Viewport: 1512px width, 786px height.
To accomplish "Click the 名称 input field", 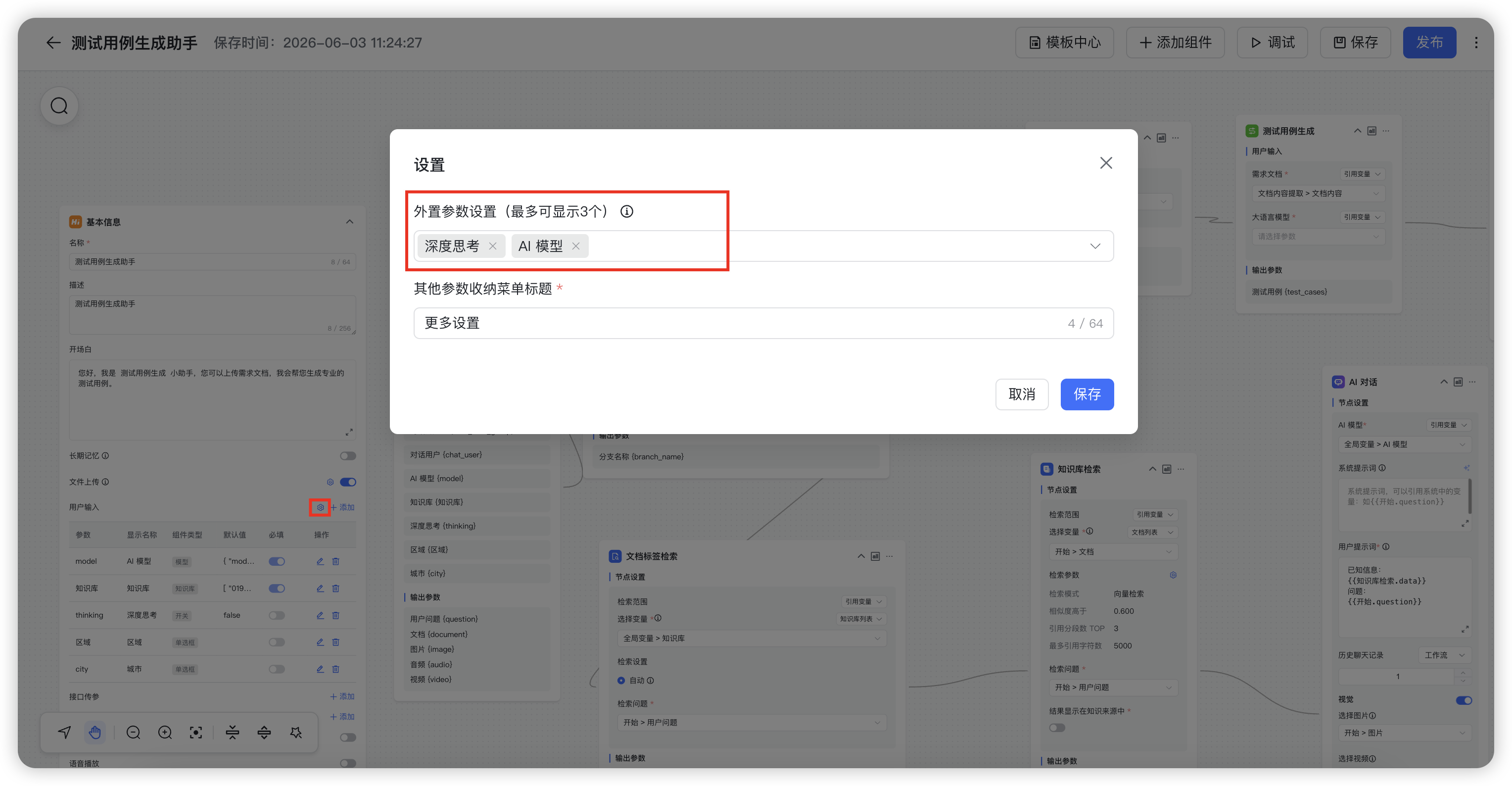I will (x=212, y=262).
